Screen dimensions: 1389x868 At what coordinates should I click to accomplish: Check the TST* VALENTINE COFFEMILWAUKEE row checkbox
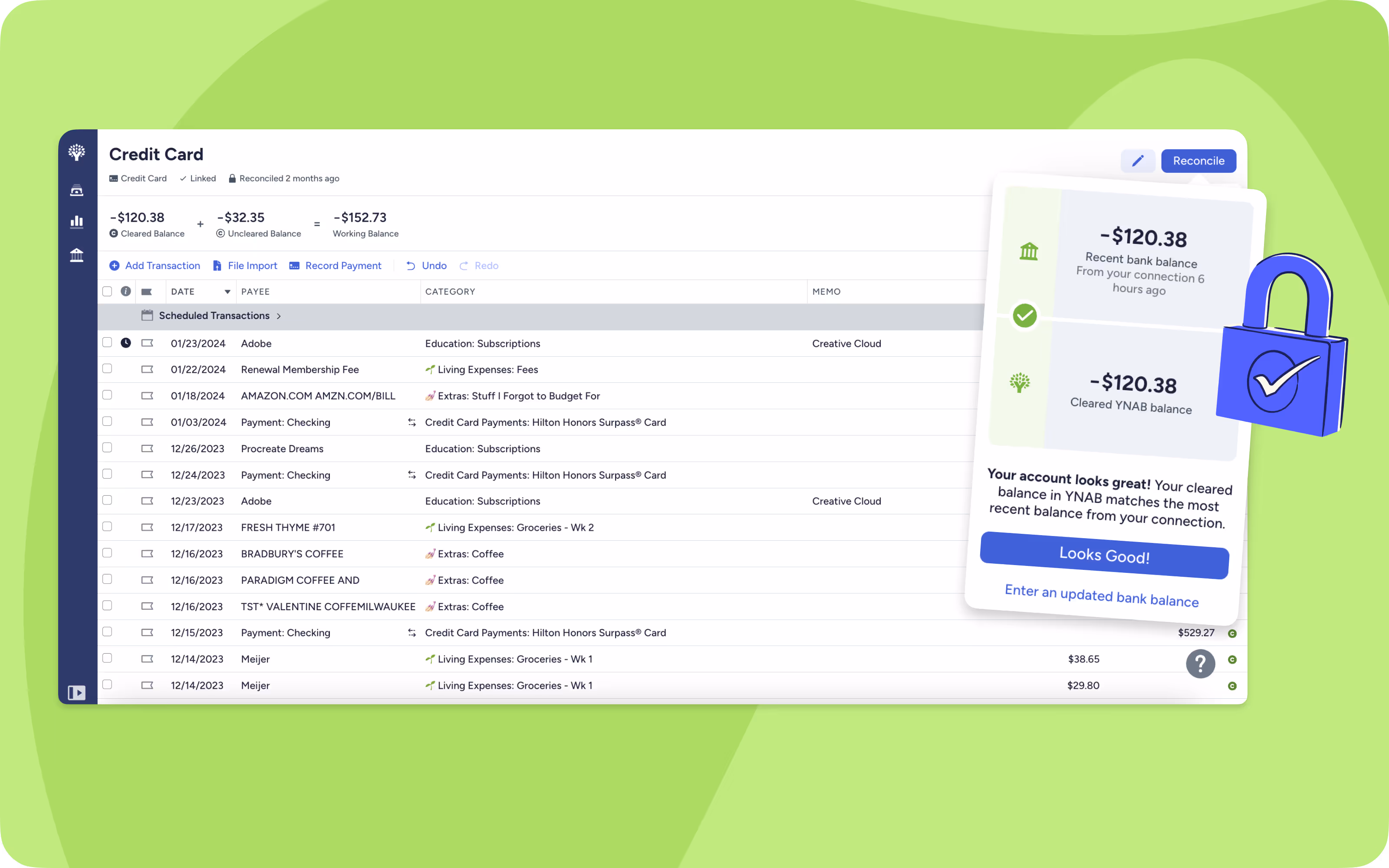[x=107, y=605]
